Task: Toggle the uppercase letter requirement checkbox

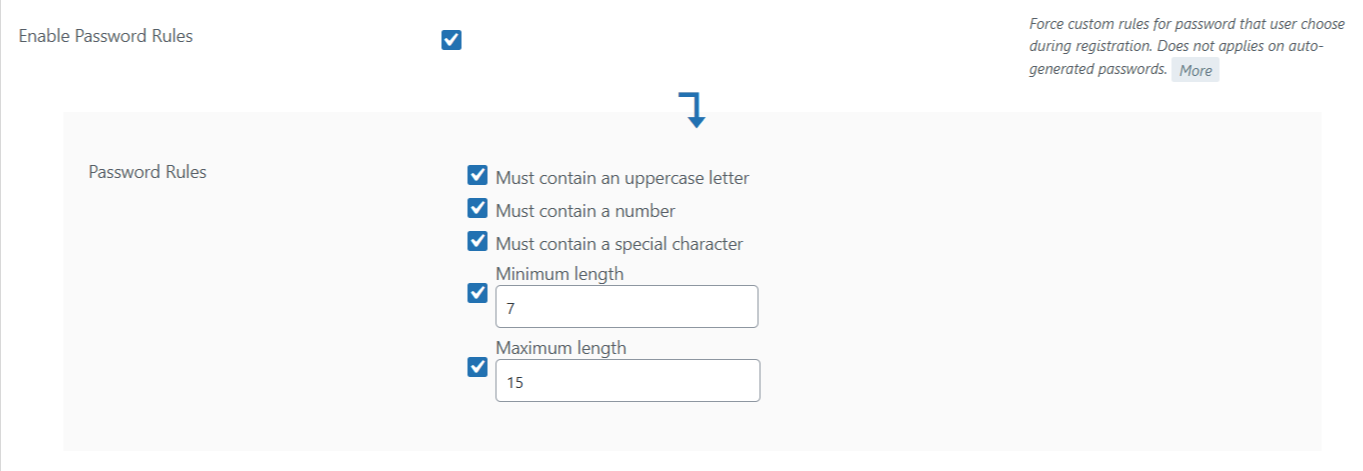Action: (x=477, y=177)
